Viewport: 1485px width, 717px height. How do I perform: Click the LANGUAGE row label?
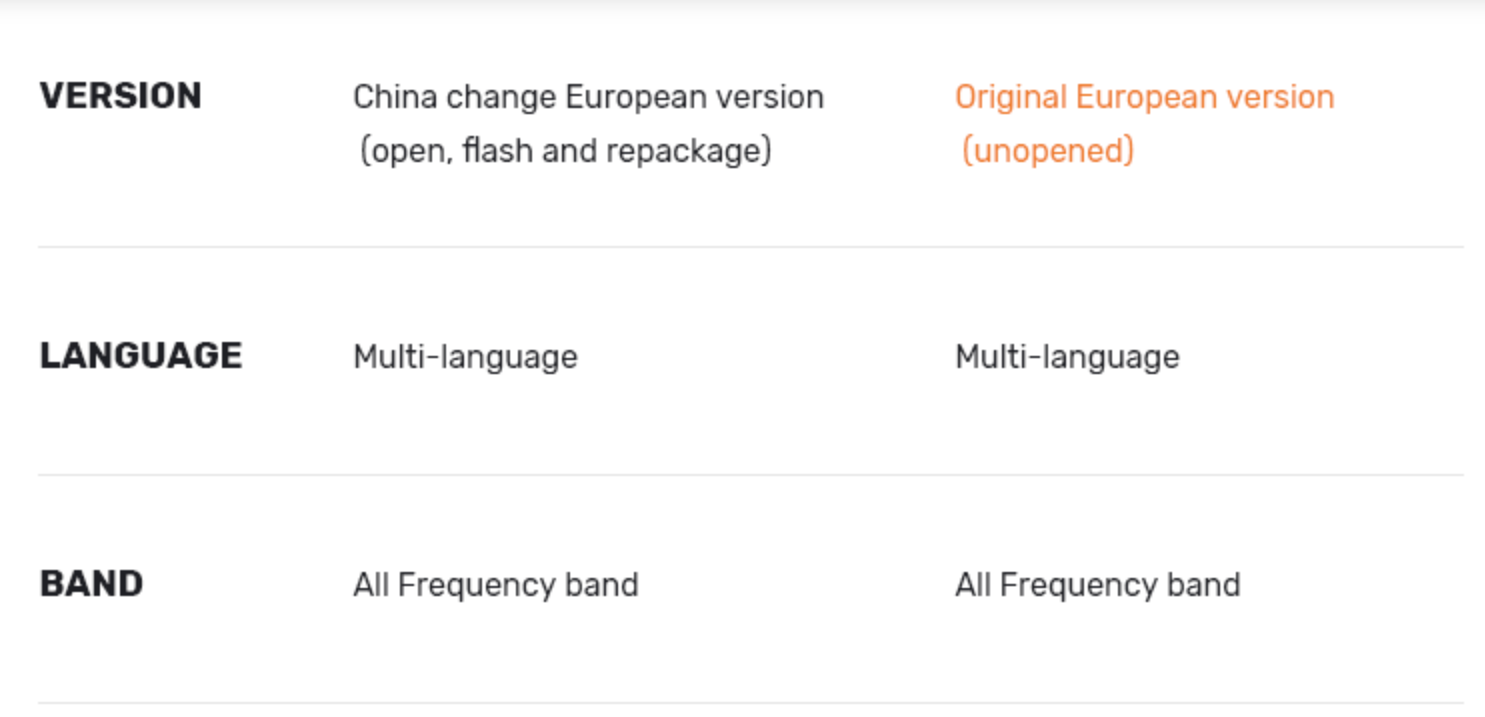141,356
